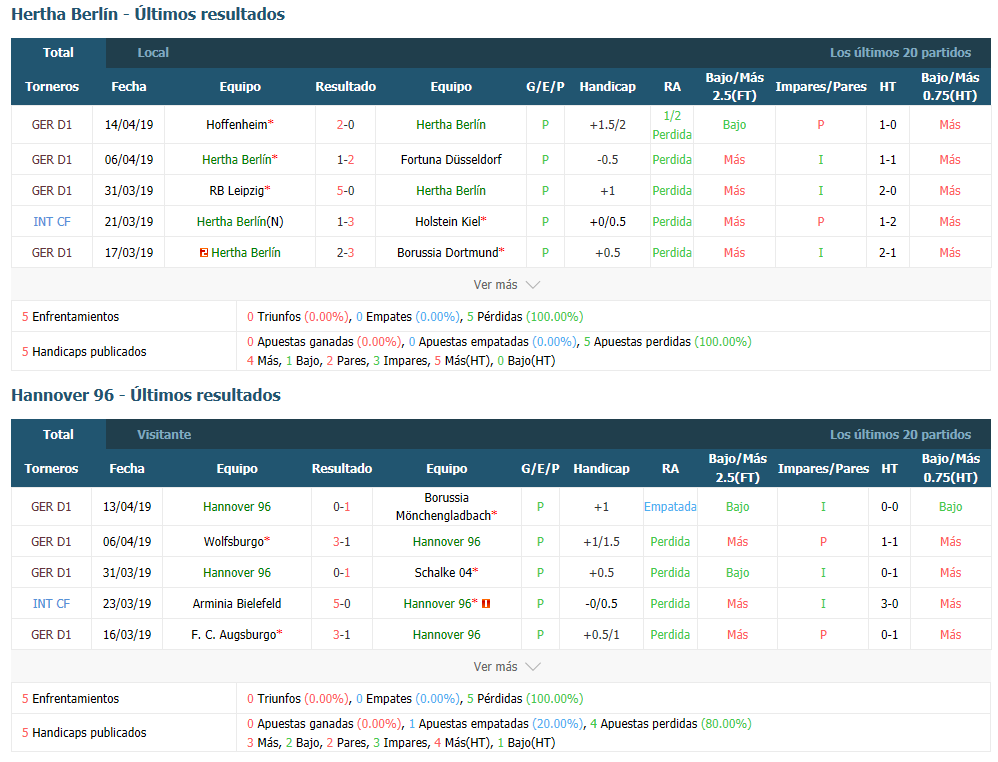Click the Bajo 2.5(FT) cell for the Hoffenheim match
998x762 pixels.
(x=734, y=125)
